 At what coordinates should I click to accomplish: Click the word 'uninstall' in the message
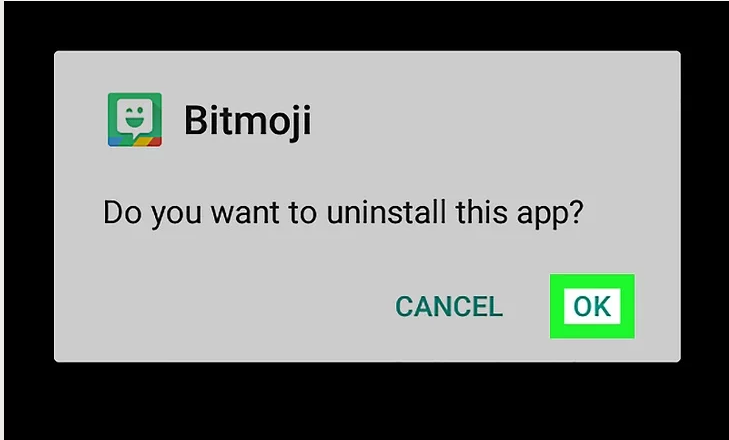click(385, 211)
